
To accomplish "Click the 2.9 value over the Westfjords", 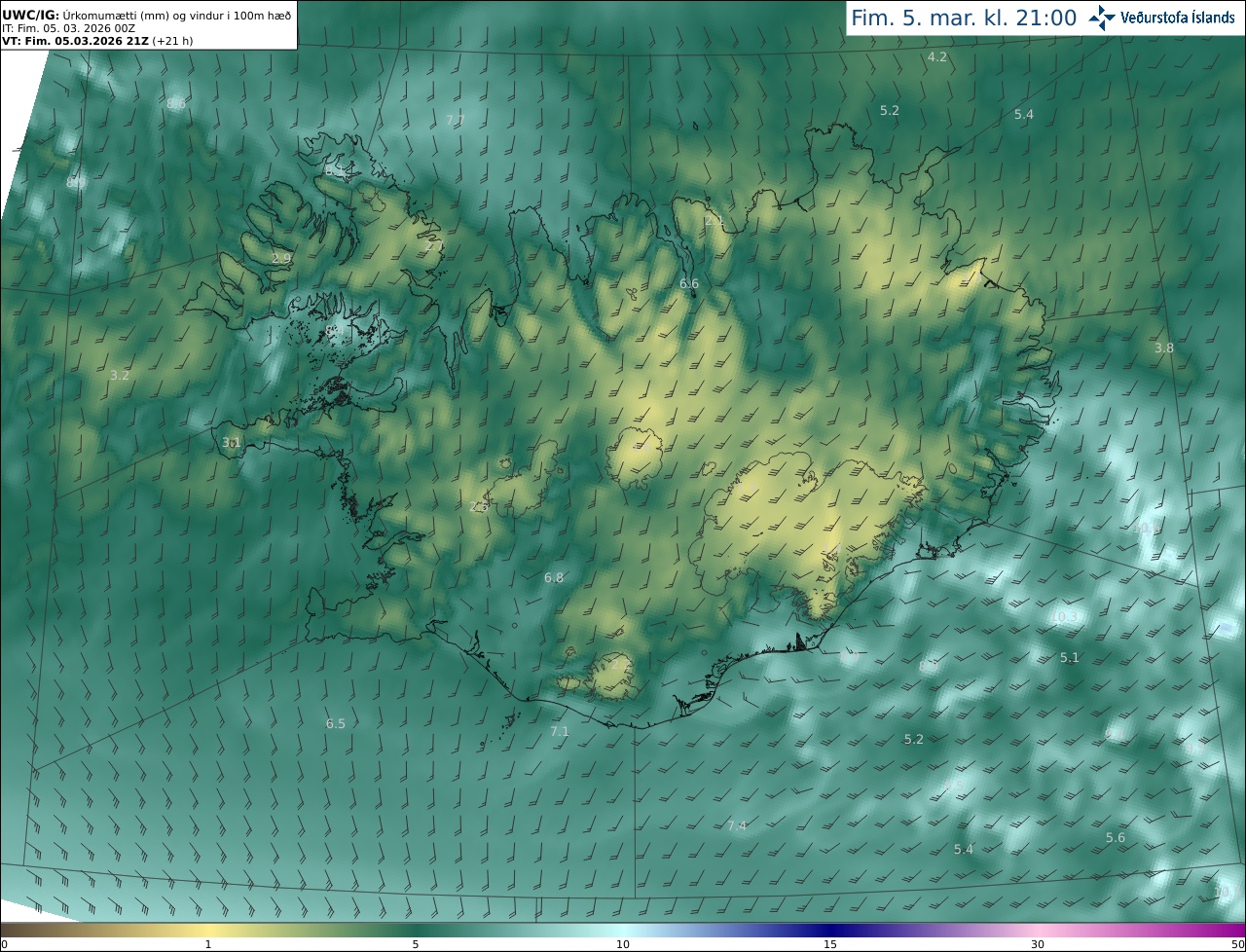I will (x=280, y=258).
